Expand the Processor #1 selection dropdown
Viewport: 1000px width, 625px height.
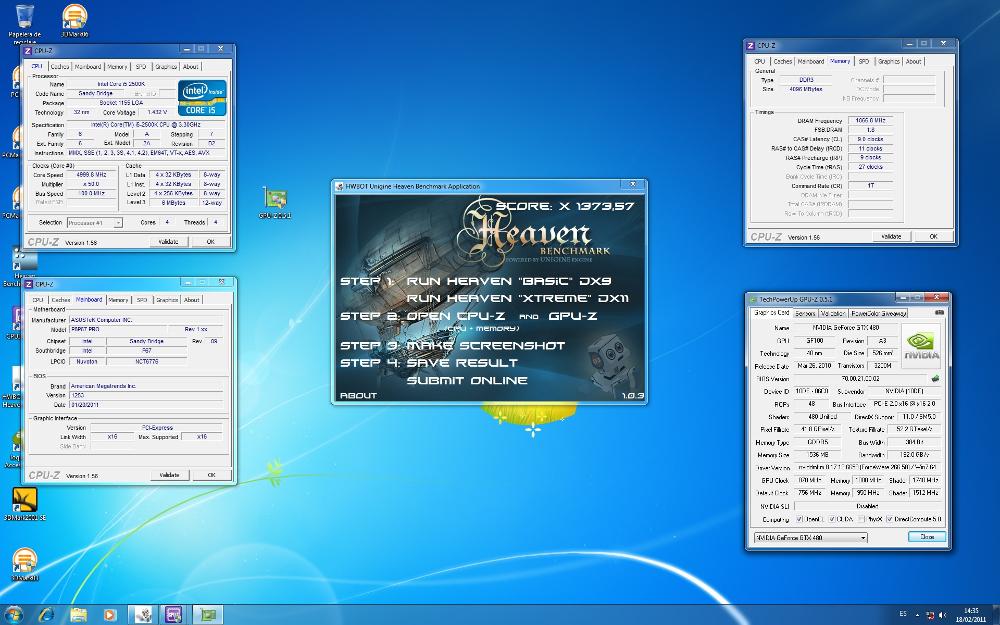coord(118,223)
